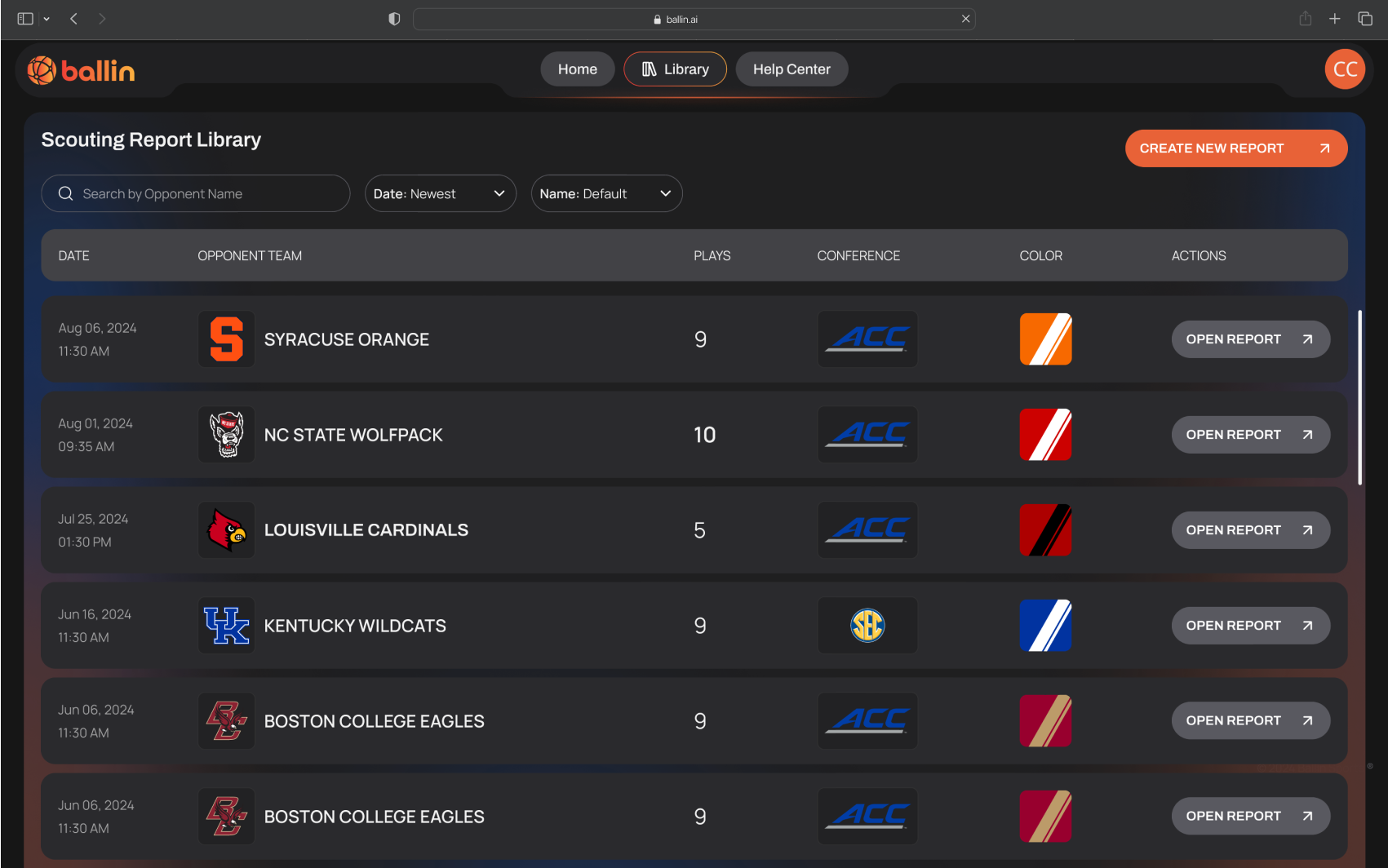Show the tab overview icon
Image resolution: width=1388 pixels, height=868 pixels.
[1365, 19]
